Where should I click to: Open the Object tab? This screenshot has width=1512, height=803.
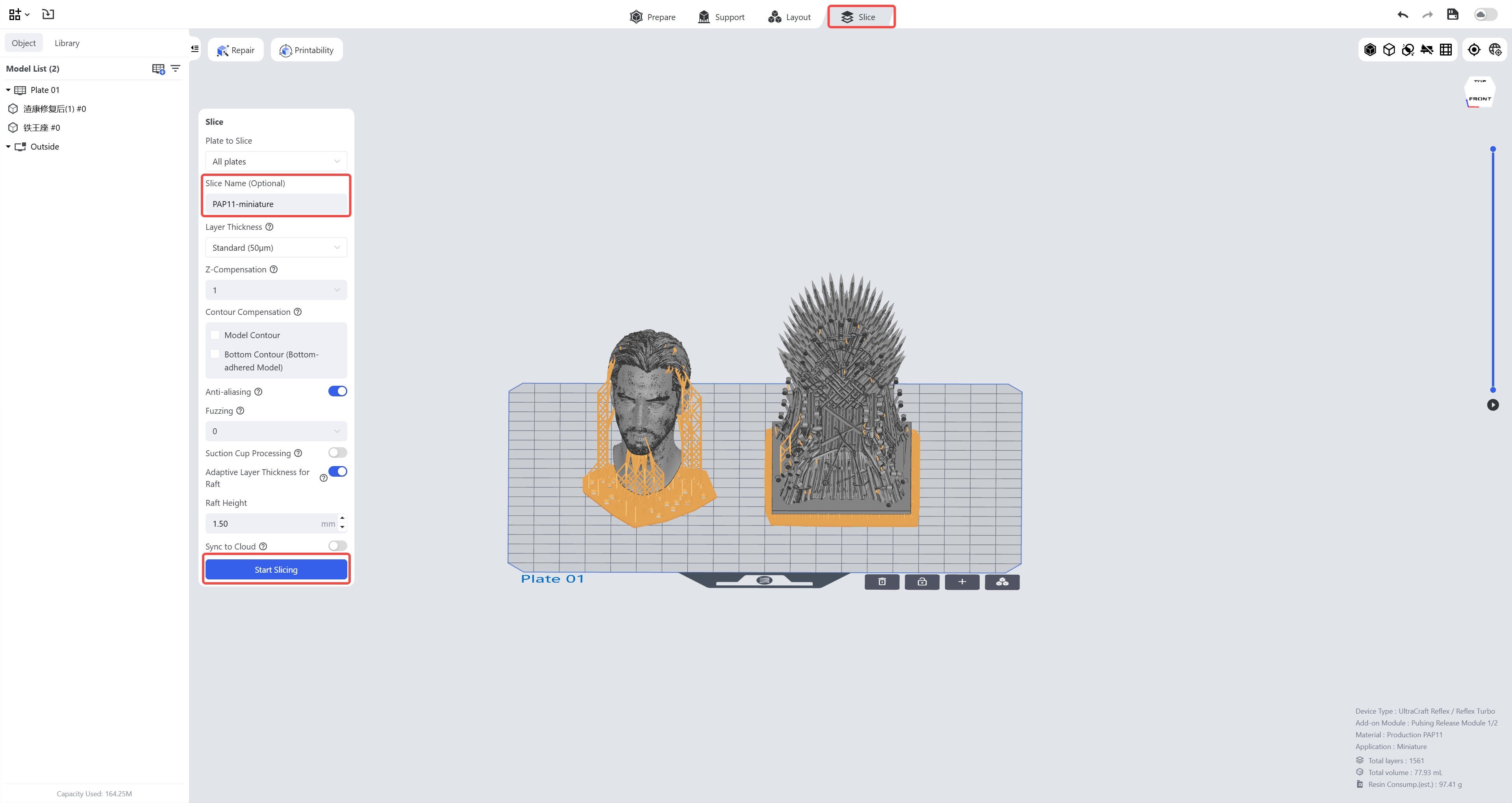[x=24, y=43]
